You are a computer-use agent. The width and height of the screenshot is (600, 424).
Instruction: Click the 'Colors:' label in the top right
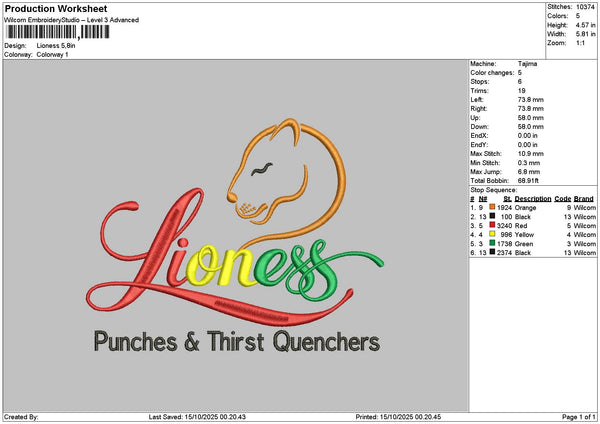click(x=557, y=16)
